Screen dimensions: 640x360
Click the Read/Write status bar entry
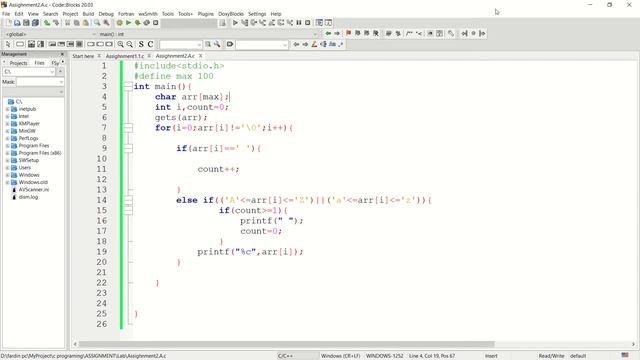point(551,356)
